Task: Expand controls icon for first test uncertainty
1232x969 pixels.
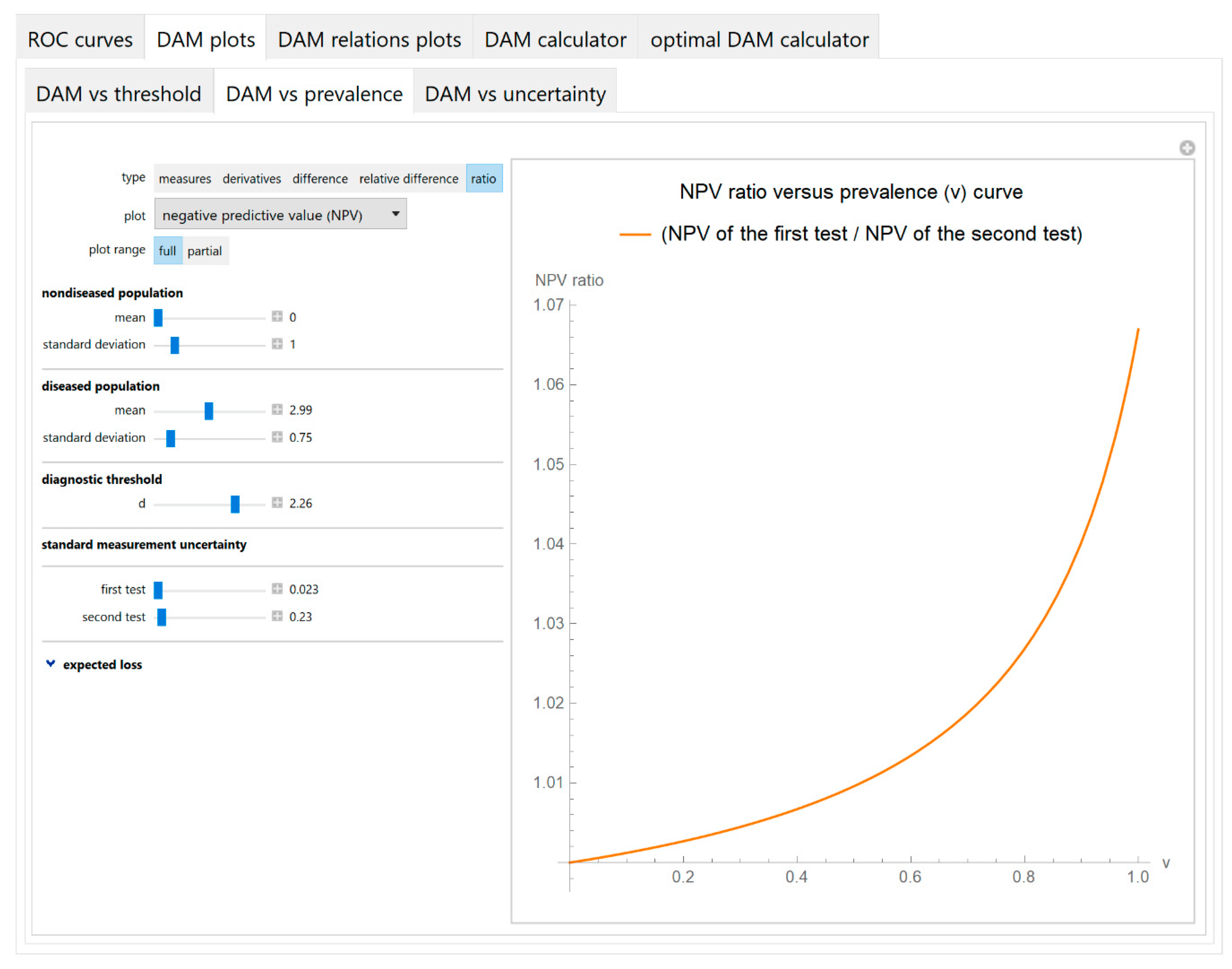Action: (277, 589)
